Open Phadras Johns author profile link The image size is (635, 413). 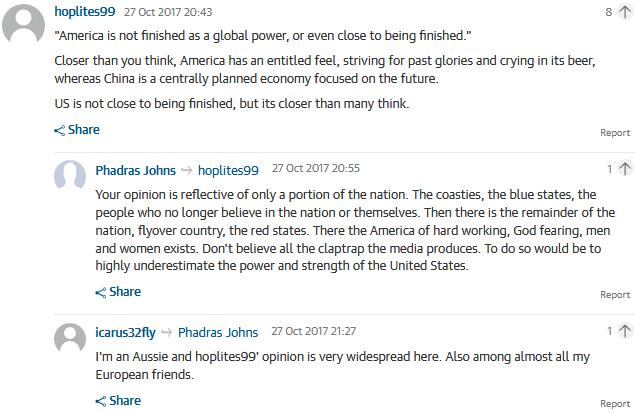tap(135, 170)
